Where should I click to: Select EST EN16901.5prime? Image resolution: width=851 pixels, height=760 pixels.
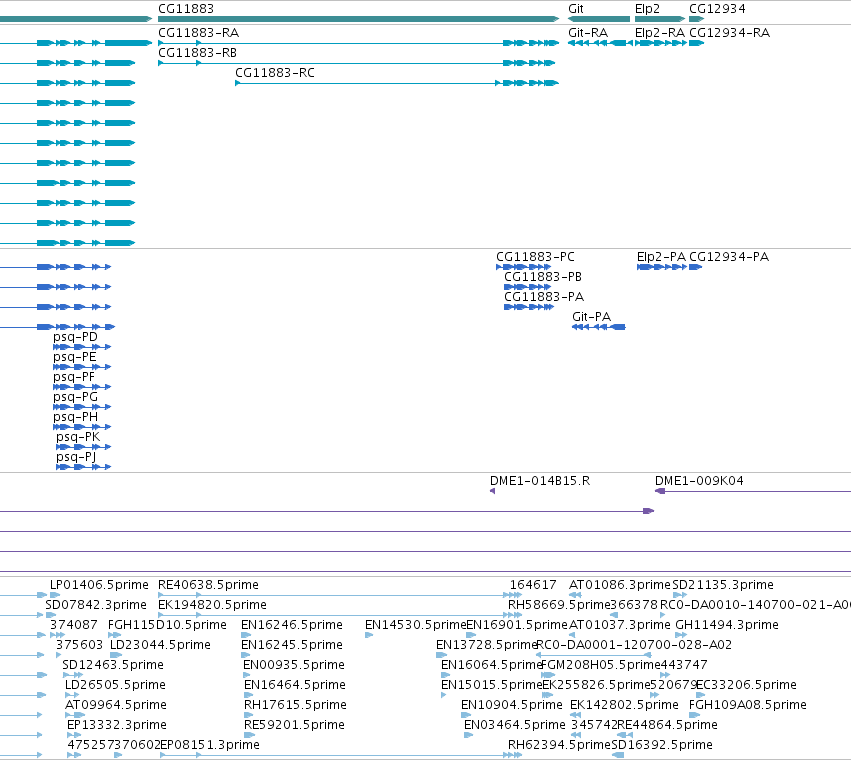[x=517, y=625]
